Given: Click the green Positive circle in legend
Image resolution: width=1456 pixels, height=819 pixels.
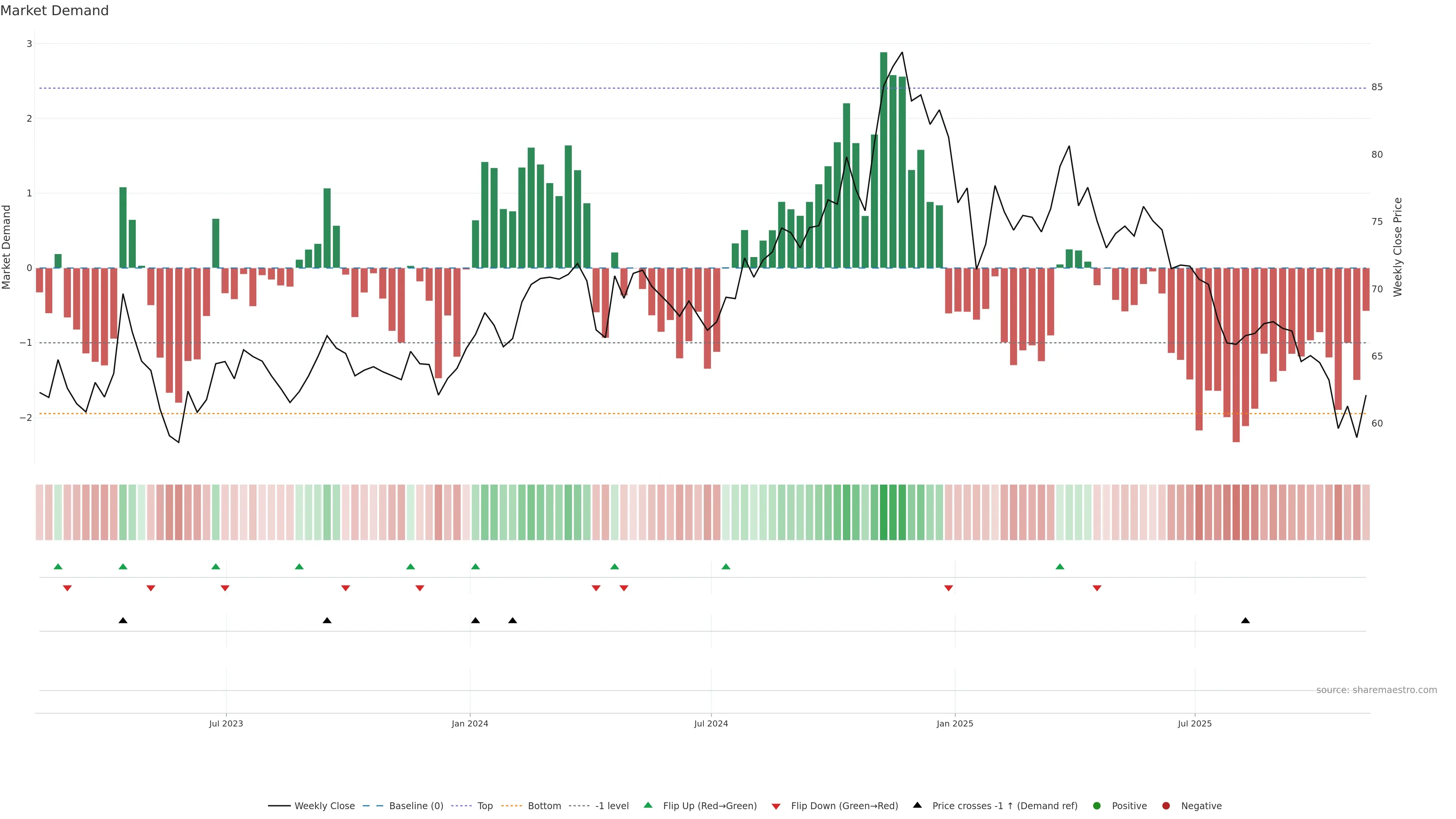Looking at the screenshot, I should pyautogui.click(x=1097, y=805).
